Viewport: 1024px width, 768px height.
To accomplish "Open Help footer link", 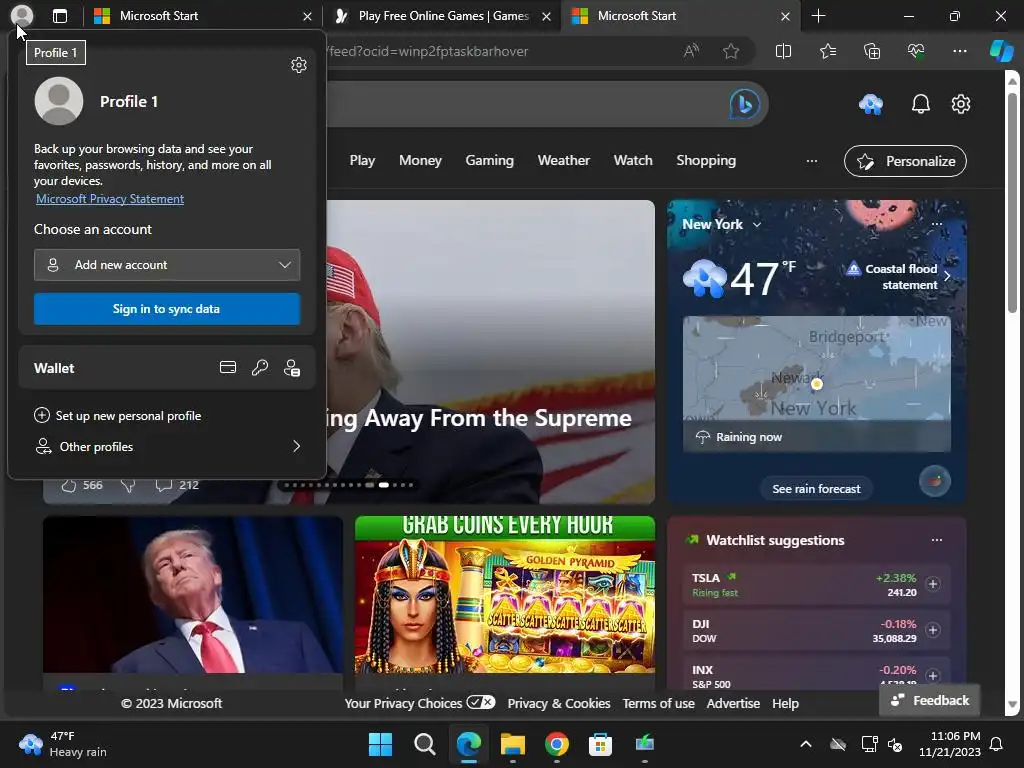I will [785, 703].
